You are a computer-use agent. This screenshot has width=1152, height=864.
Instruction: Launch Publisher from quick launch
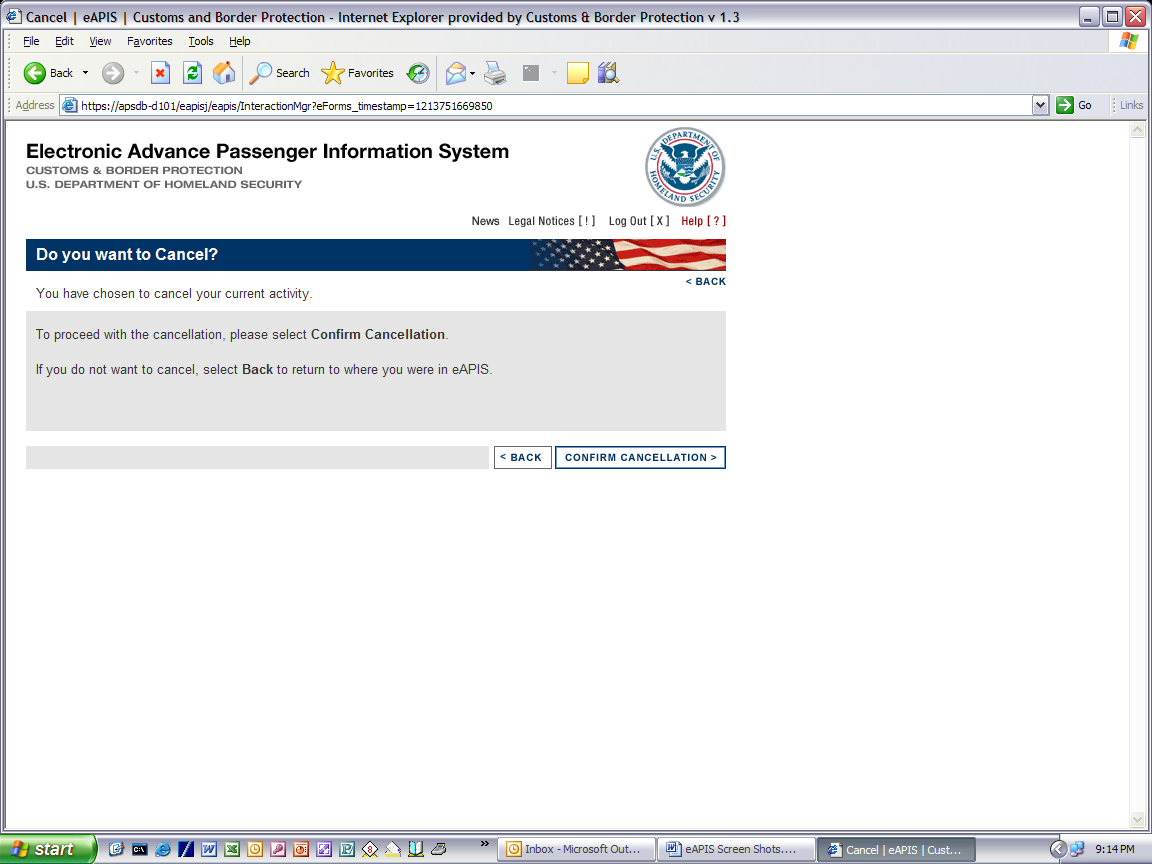[347, 849]
